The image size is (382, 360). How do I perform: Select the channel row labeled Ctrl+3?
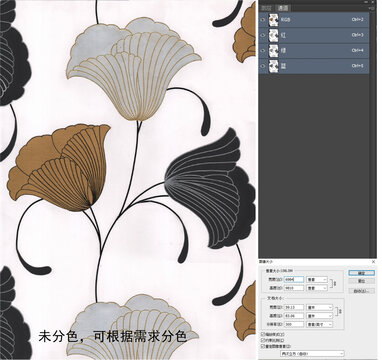click(314, 35)
